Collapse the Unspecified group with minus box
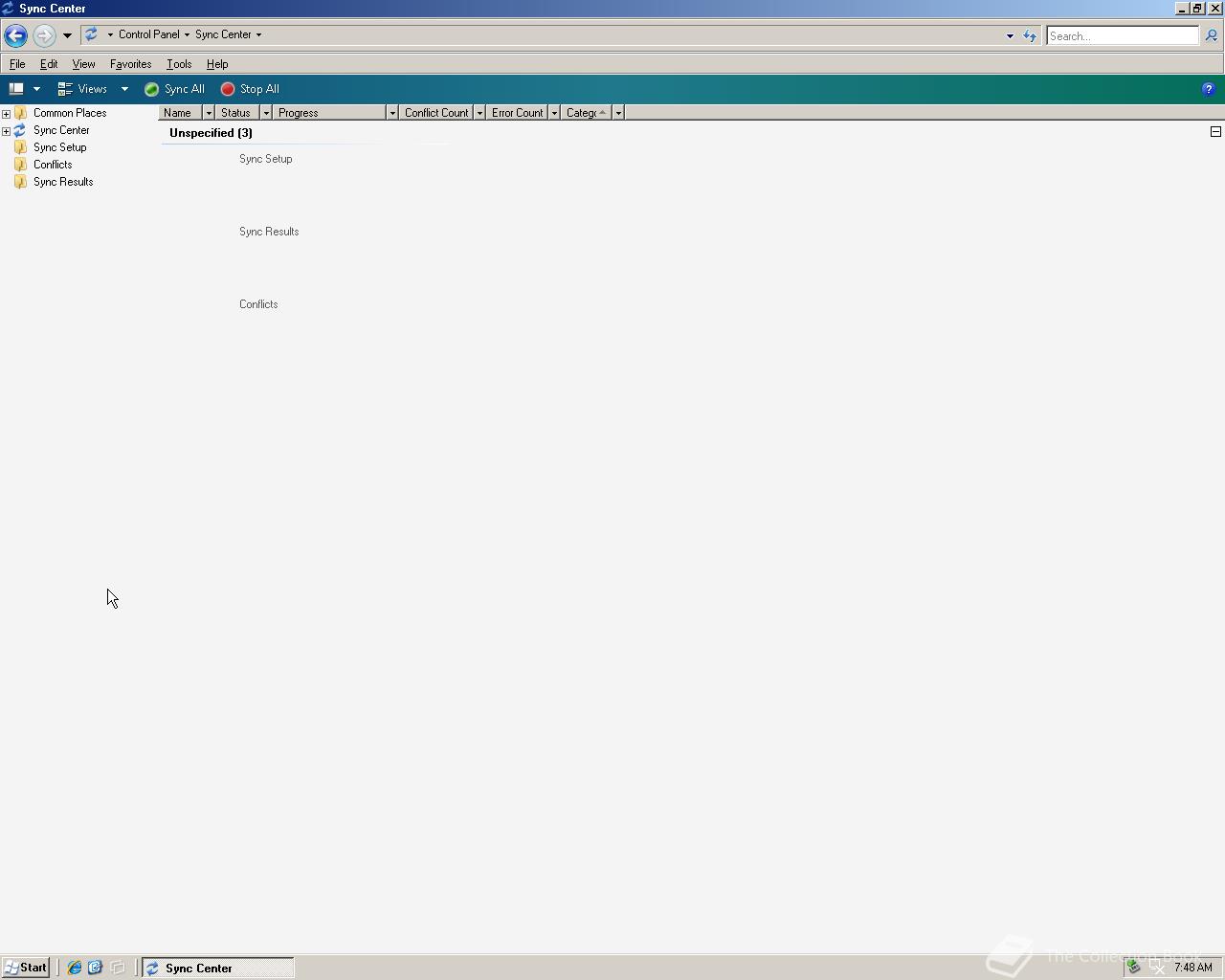Viewport: 1225px width, 980px height. pyautogui.click(x=1215, y=132)
